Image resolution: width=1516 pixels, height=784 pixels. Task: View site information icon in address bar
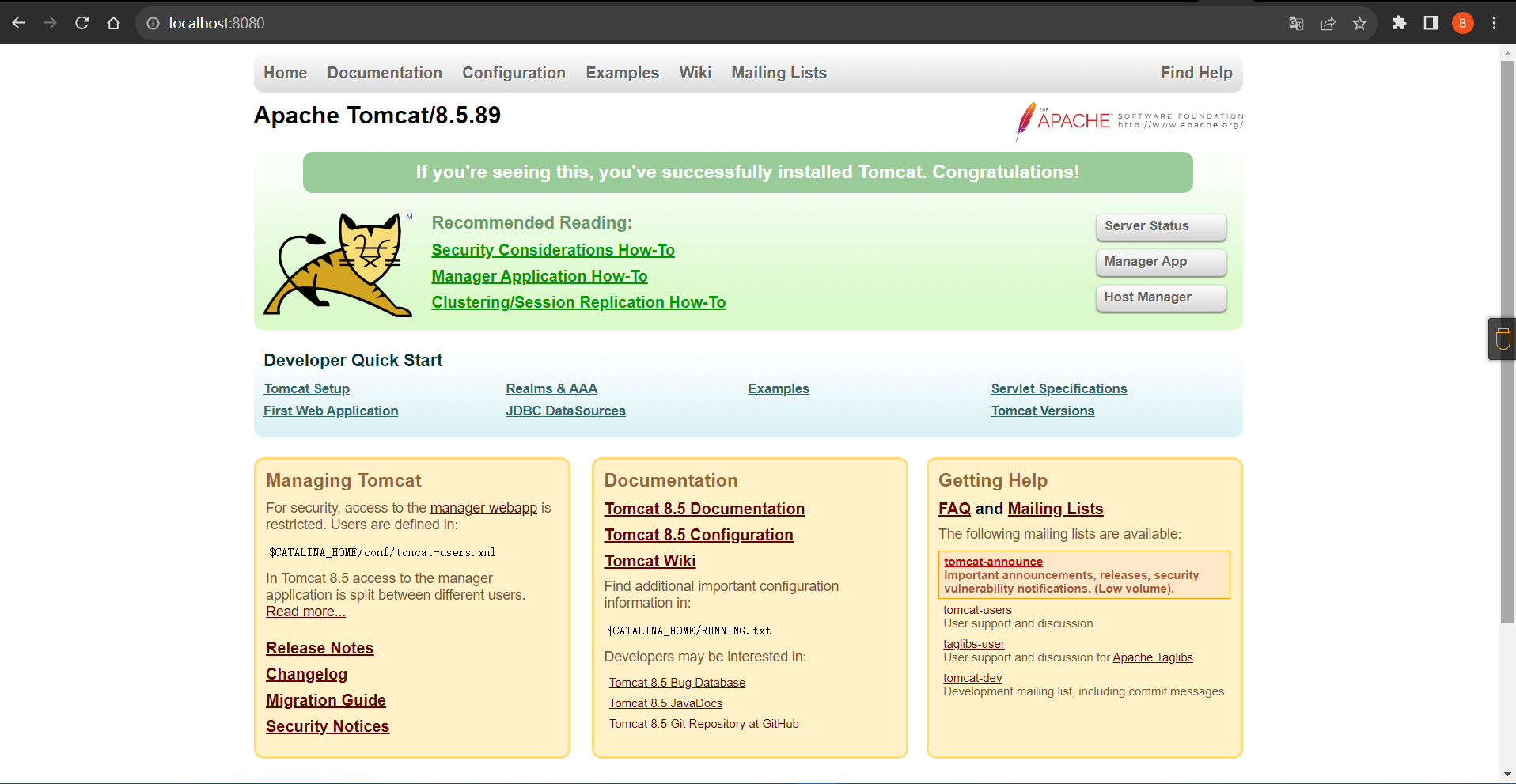point(153,23)
